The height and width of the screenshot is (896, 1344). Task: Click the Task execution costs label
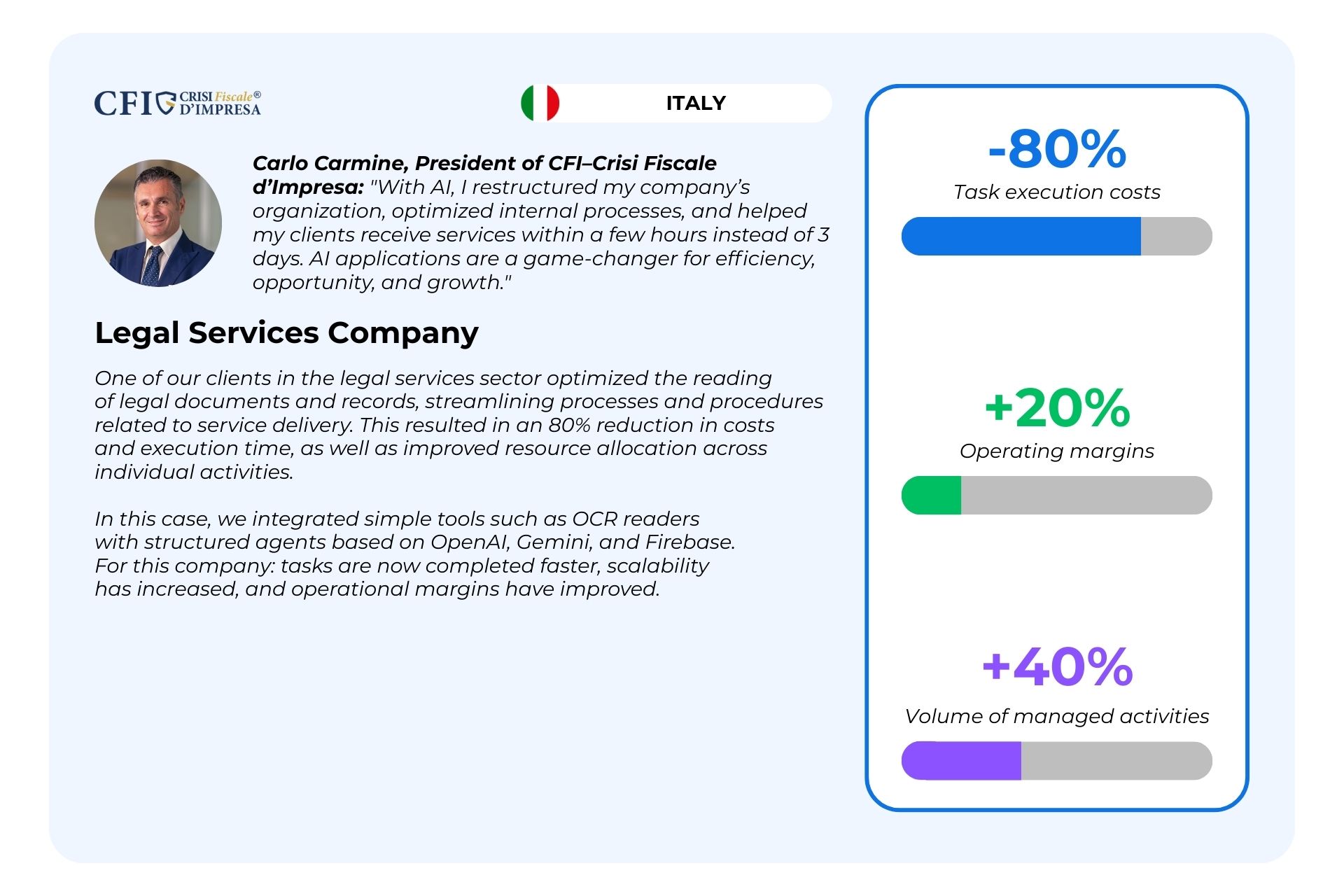click(1057, 192)
